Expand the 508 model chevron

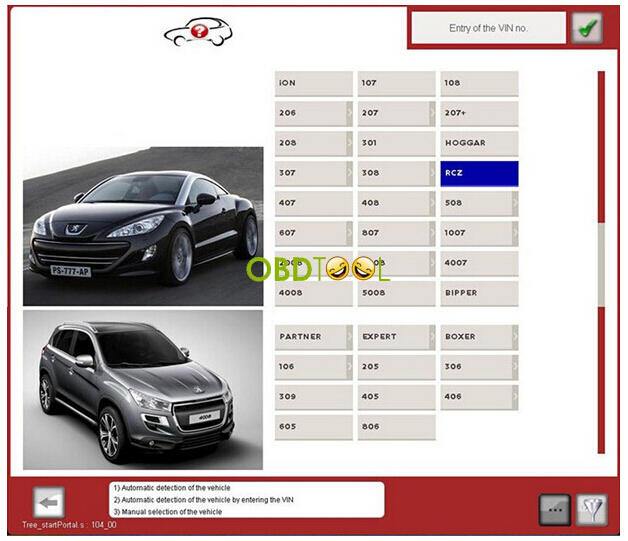click(515, 203)
